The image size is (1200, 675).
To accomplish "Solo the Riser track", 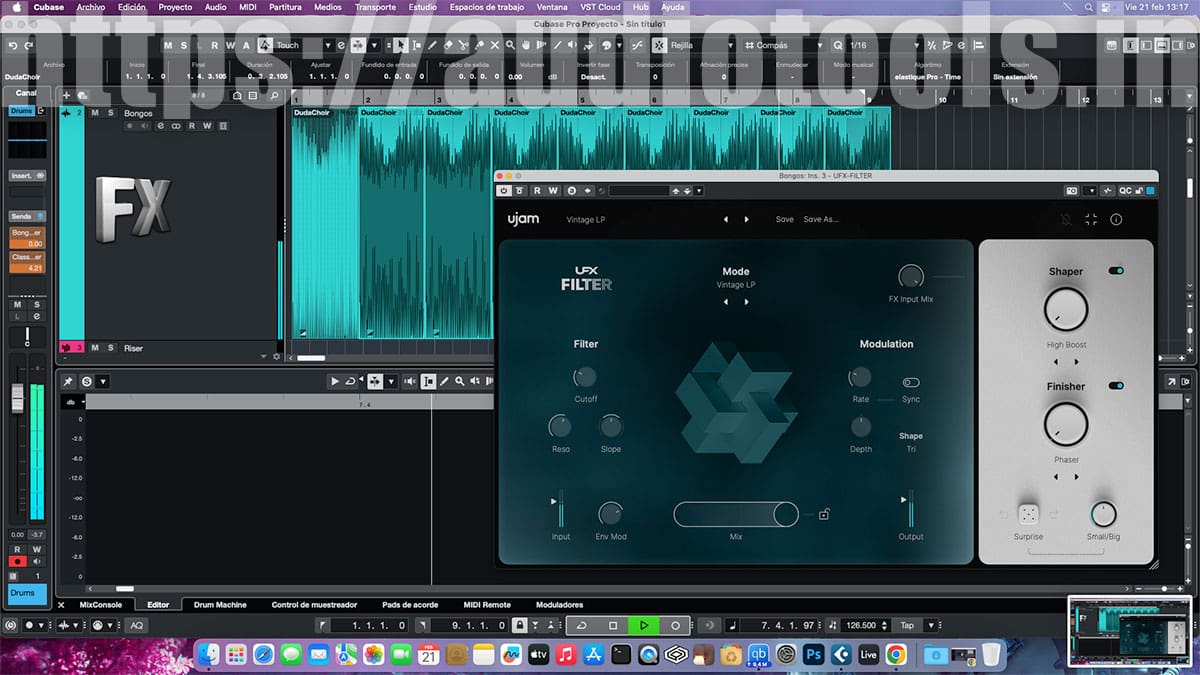I will (x=110, y=348).
